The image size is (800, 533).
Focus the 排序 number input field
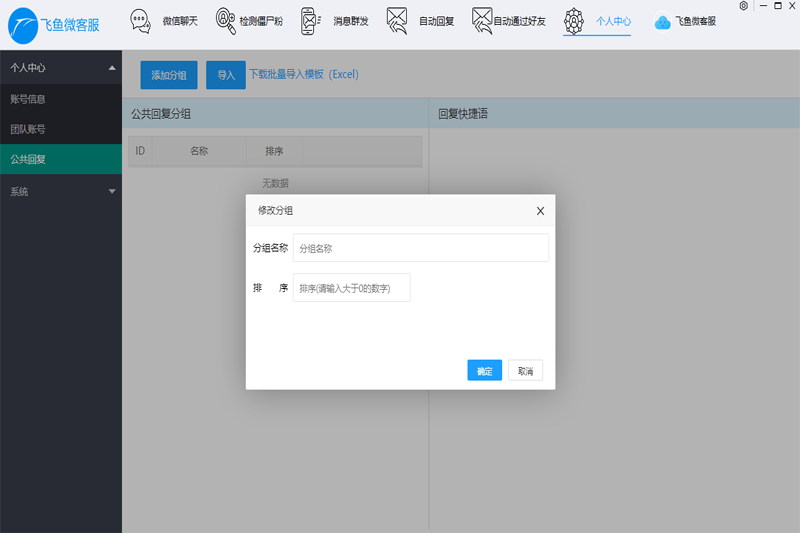pyautogui.click(x=351, y=288)
